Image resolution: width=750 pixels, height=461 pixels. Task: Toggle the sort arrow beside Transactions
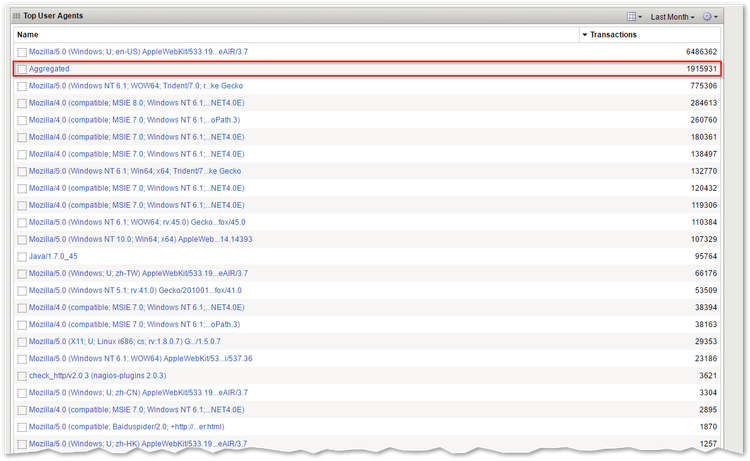[x=585, y=35]
